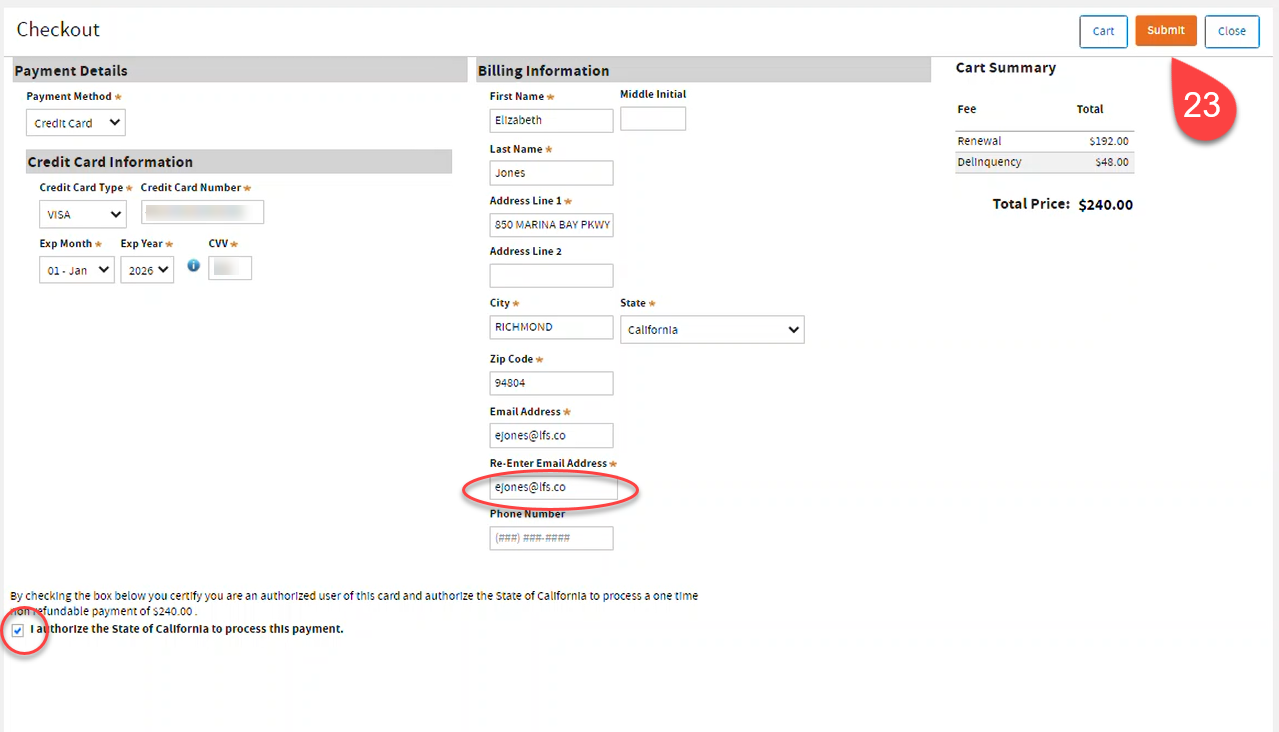
Task: Click the Phone Number field
Action: [x=551, y=538]
